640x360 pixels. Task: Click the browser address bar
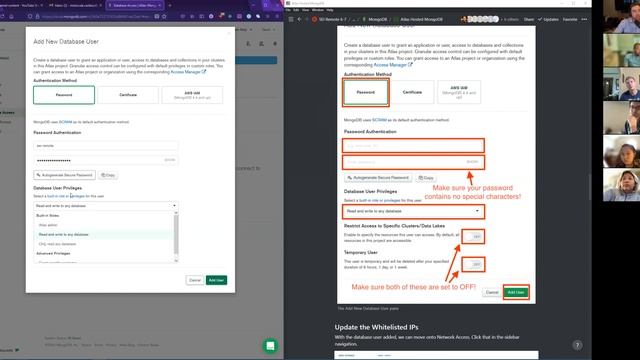click(x=96, y=16)
